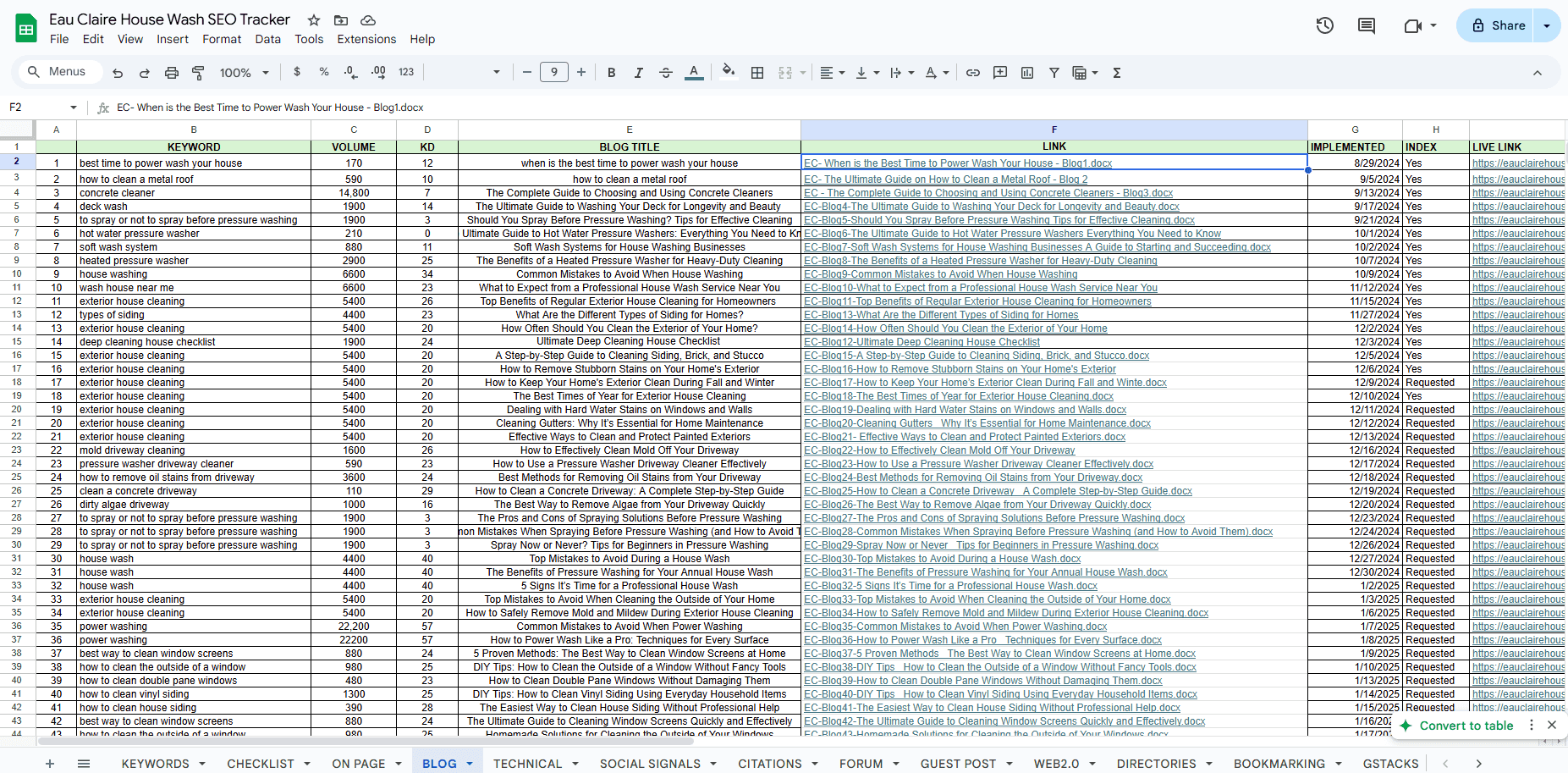The width and height of the screenshot is (1568, 773).
Task: Open more number formats 123
Action: point(406,72)
